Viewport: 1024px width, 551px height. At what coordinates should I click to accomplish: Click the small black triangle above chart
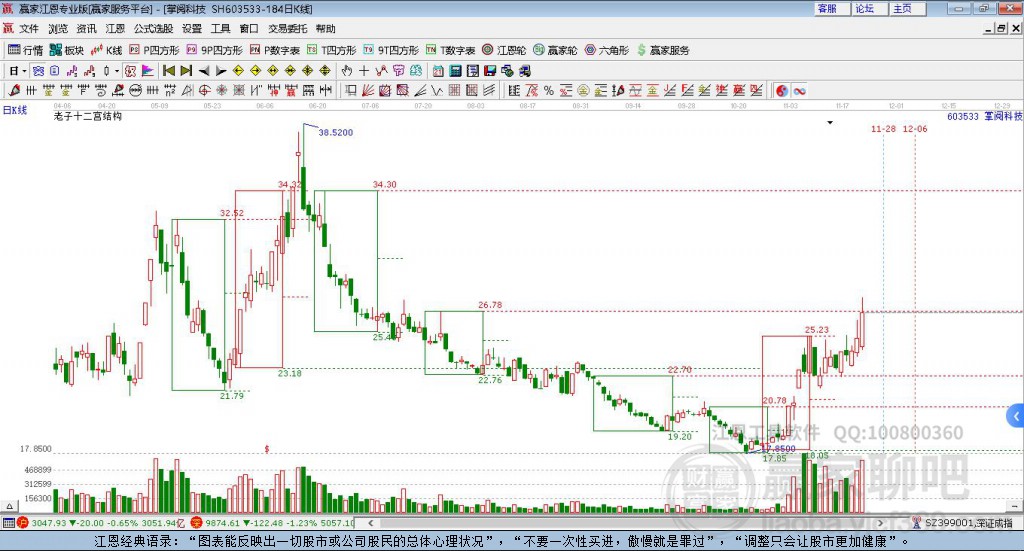coord(830,123)
